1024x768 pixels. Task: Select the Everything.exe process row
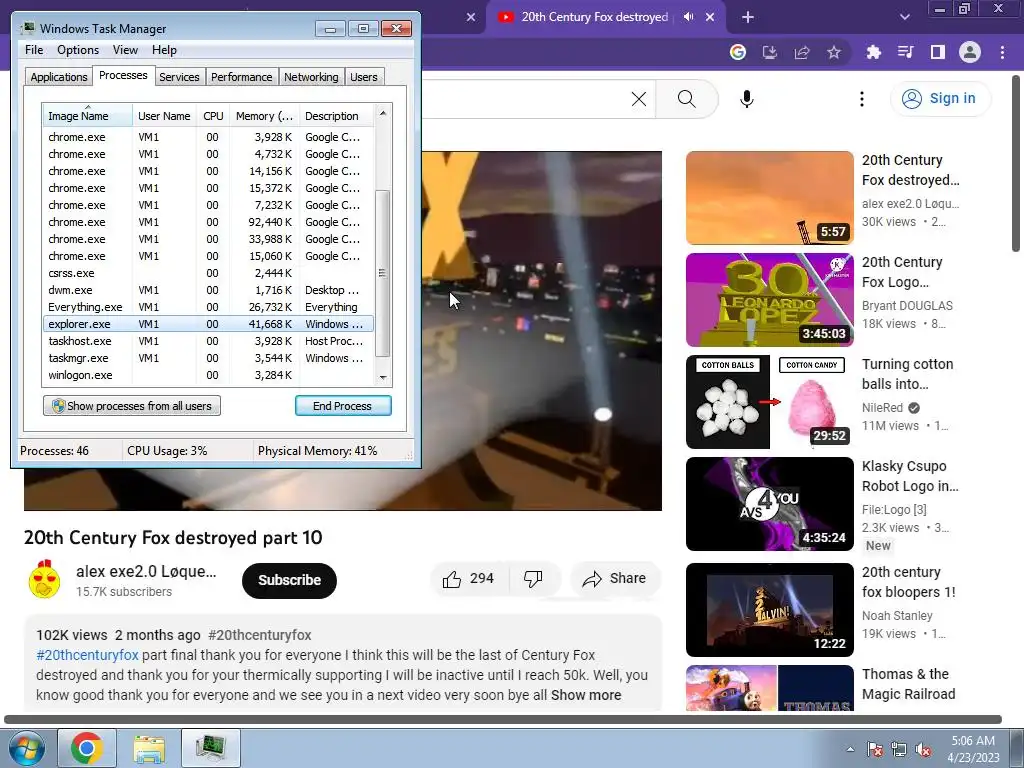click(x=208, y=307)
